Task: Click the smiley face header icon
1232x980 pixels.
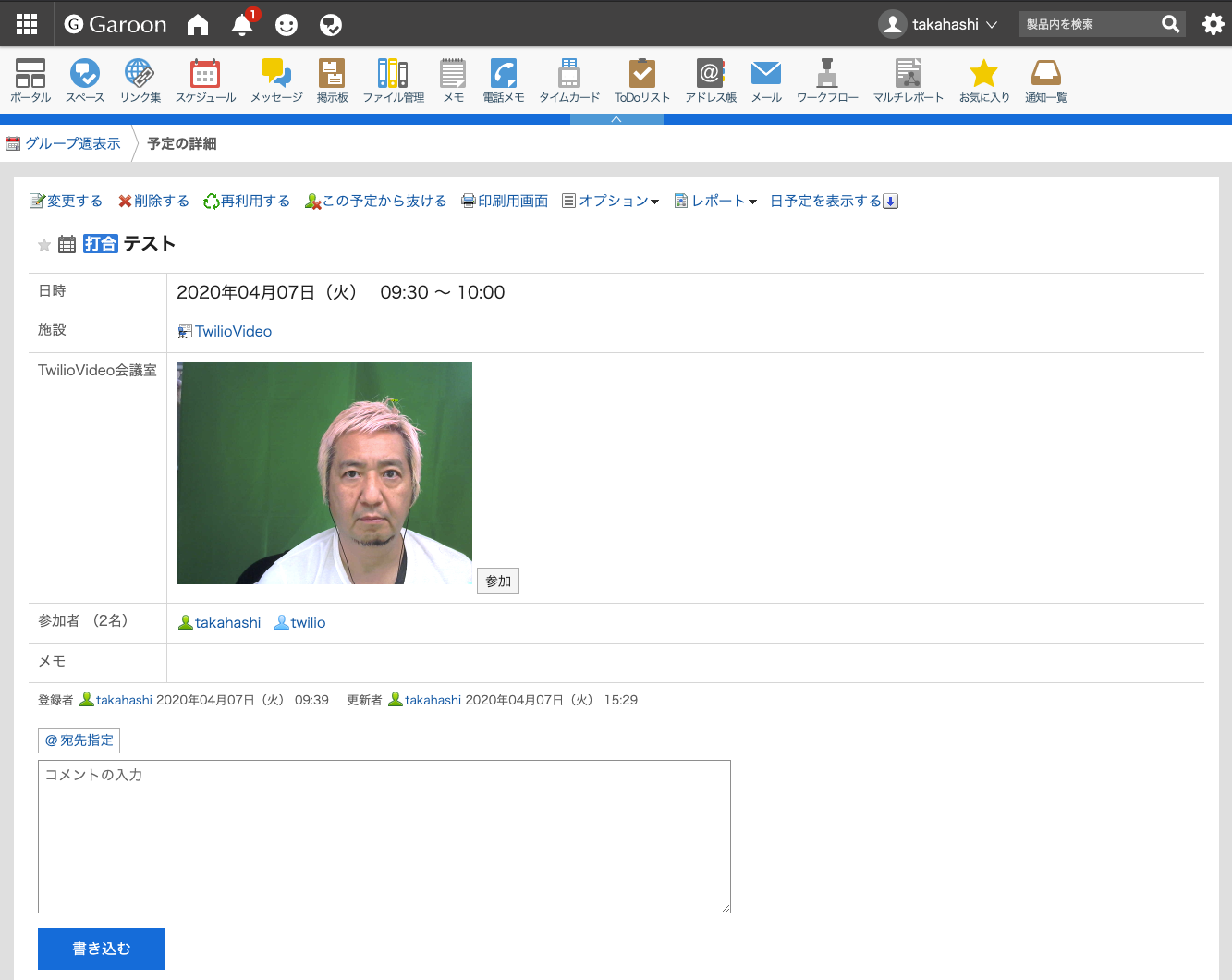Action: 287,25
